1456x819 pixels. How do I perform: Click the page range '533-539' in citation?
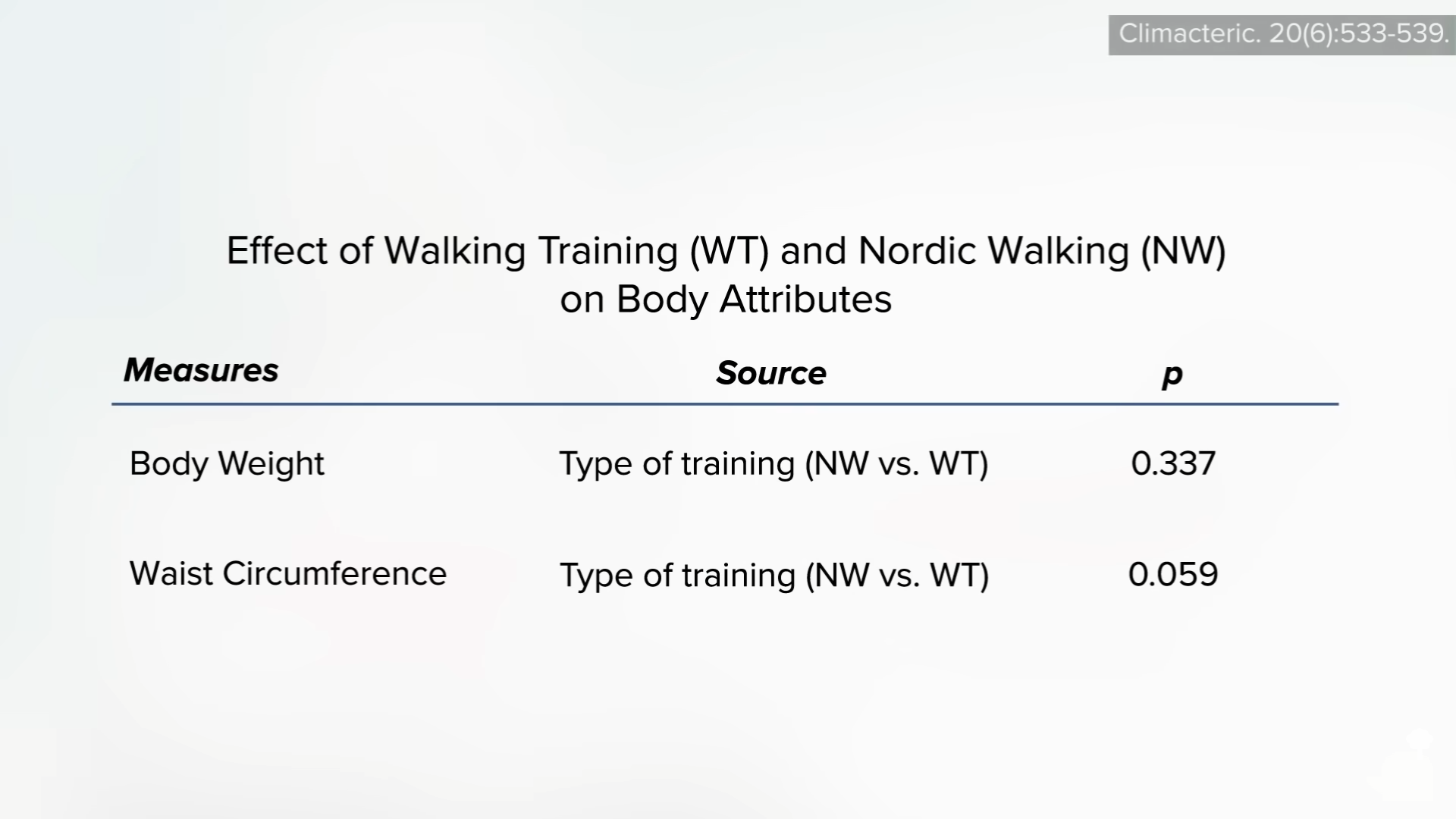coord(1394,34)
